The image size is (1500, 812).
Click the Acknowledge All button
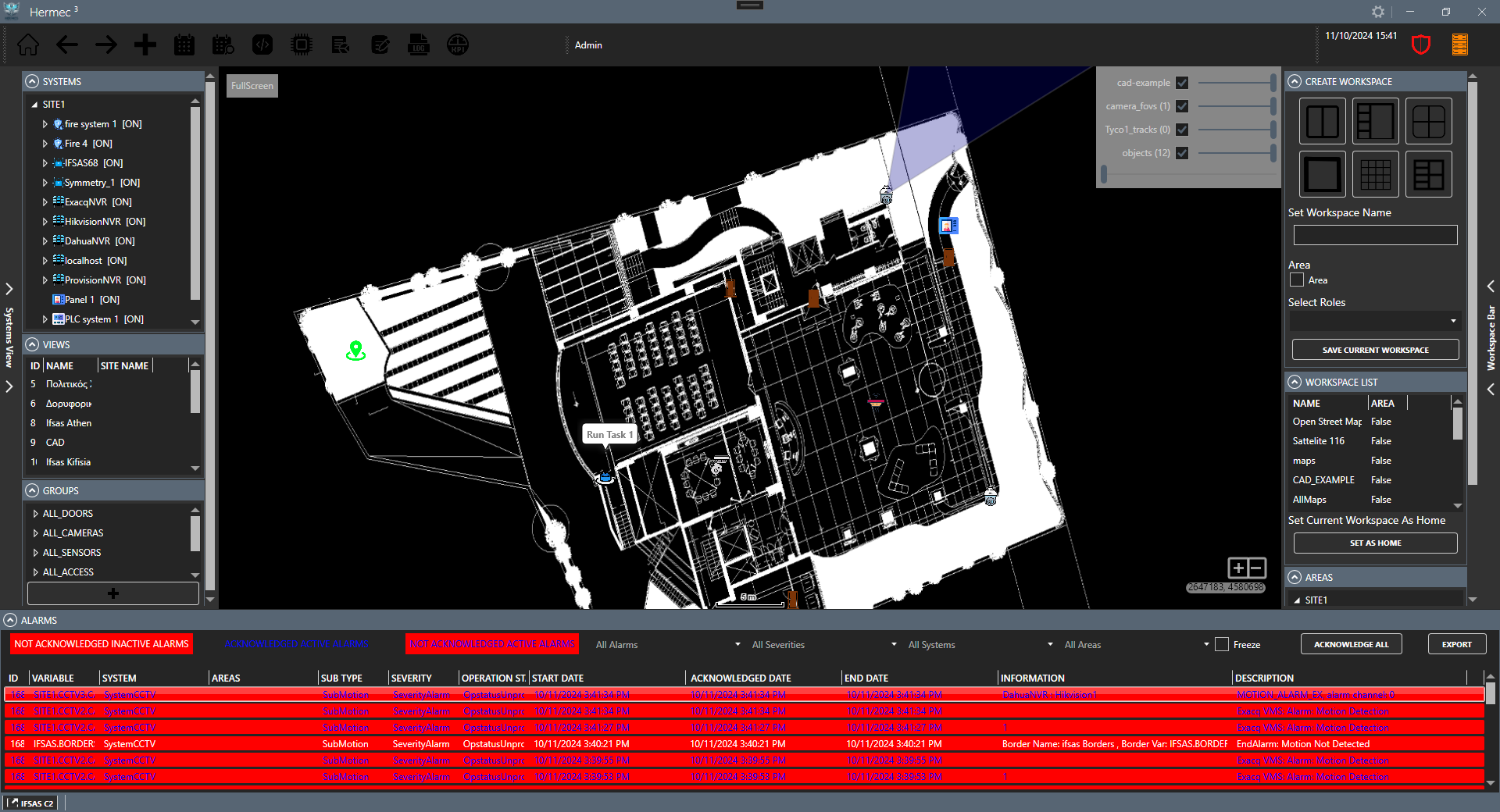[1351, 644]
